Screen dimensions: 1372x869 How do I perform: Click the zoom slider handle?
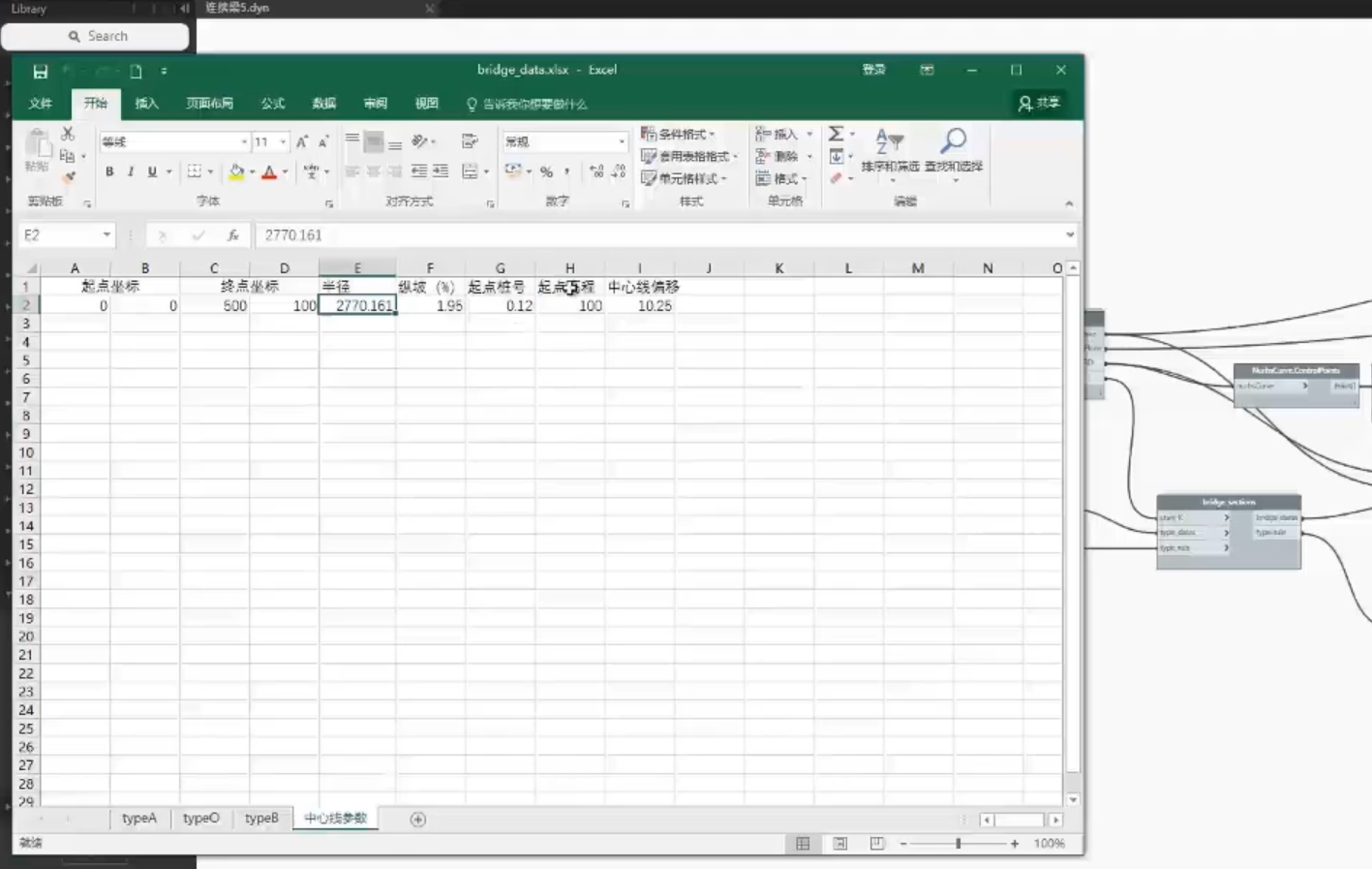(959, 844)
